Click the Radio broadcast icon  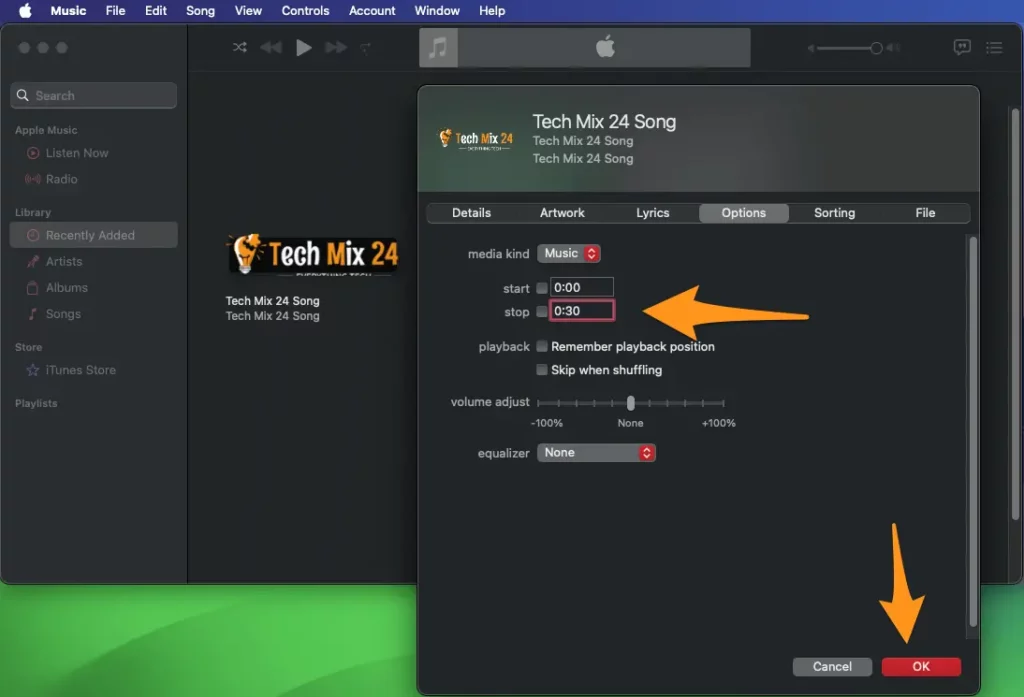(x=33, y=179)
